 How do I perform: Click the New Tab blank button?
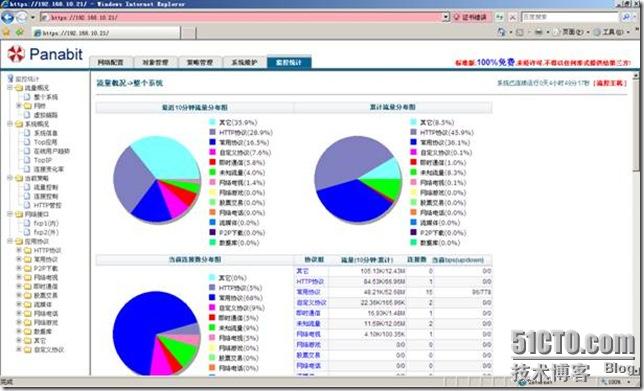point(189,32)
